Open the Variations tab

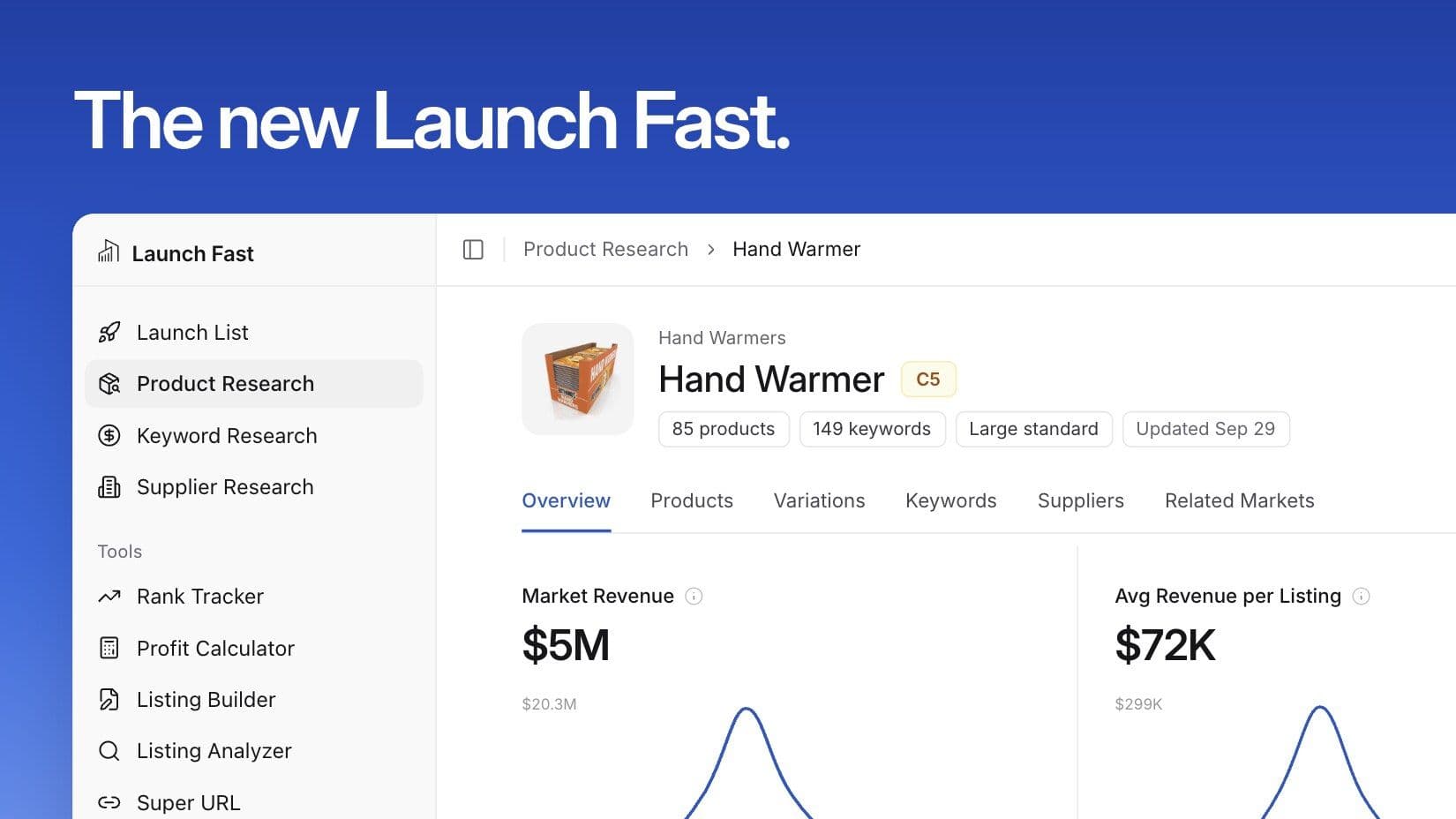pos(819,500)
